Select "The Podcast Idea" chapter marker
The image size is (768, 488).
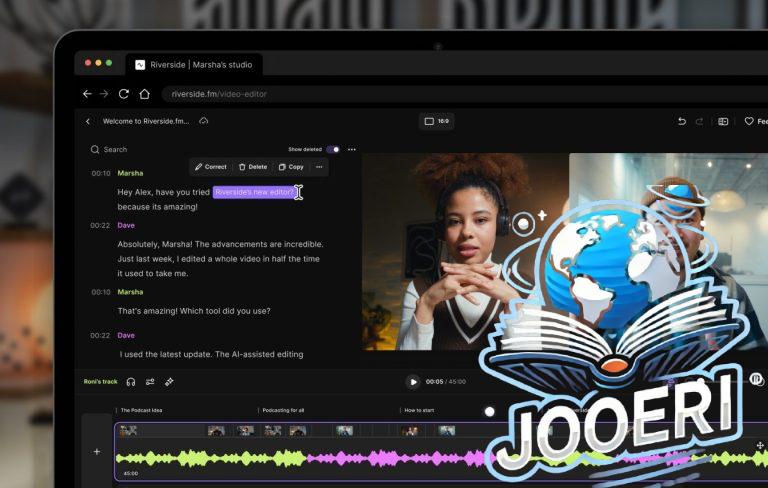(141, 410)
